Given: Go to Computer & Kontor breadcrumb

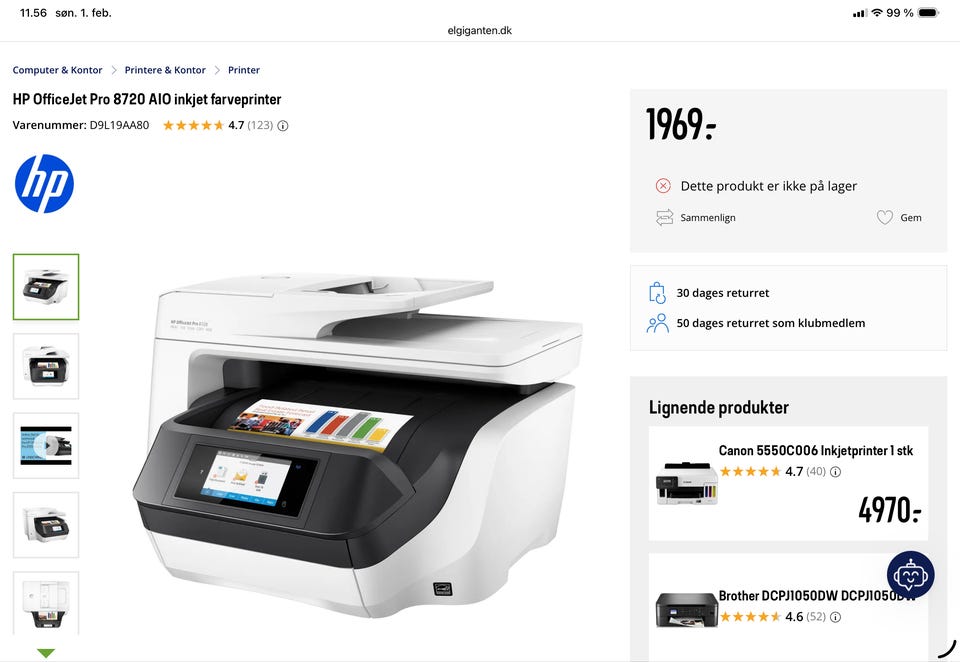Looking at the screenshot, I should pos(58,70).
